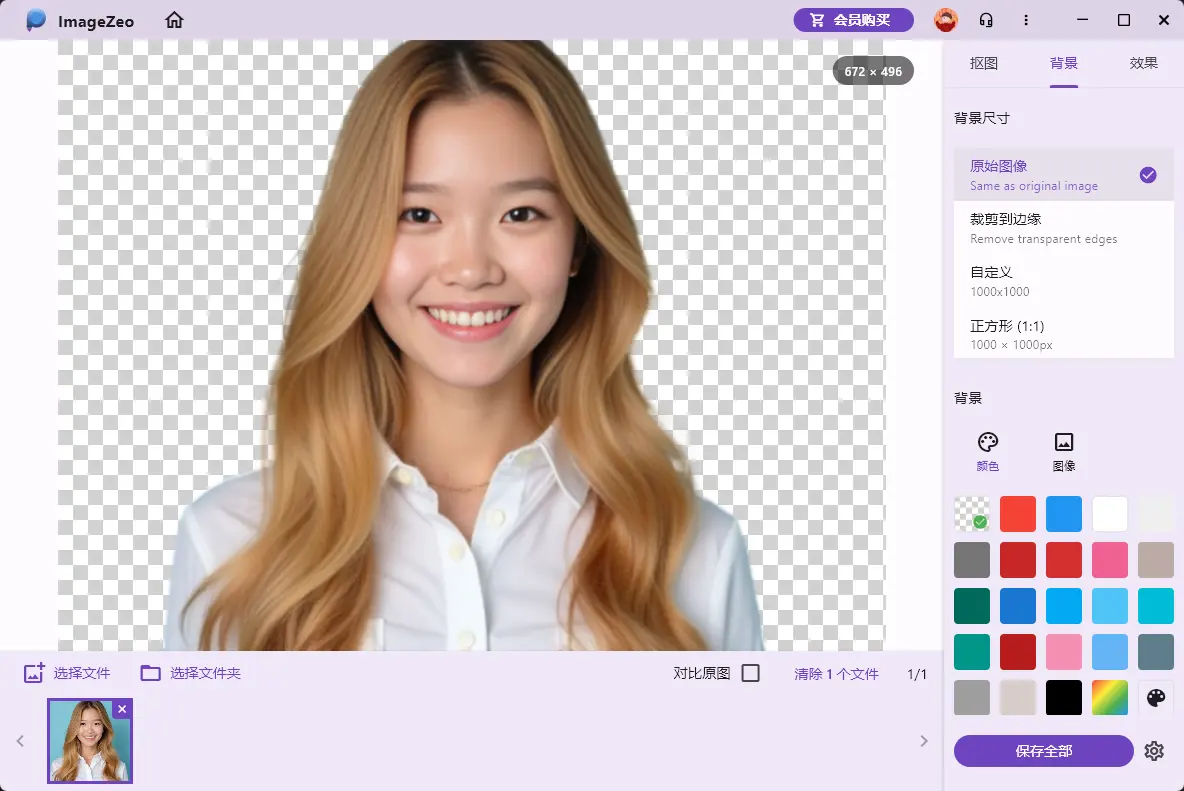
Task: Click 清除 1 个文件 to remove file
Action: point(836,673)
